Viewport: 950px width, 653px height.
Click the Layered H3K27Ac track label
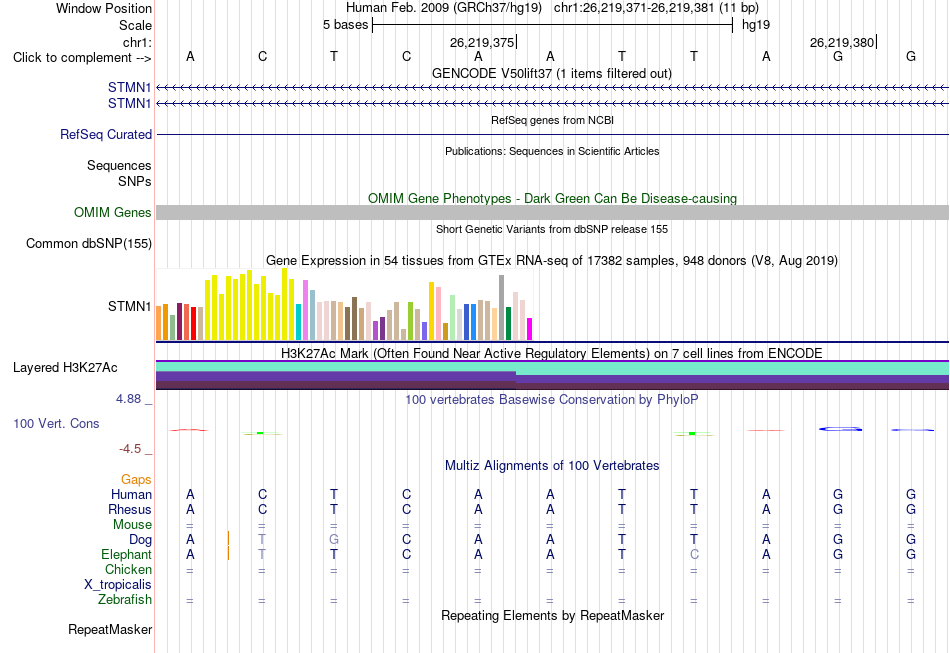click(65, 368)
